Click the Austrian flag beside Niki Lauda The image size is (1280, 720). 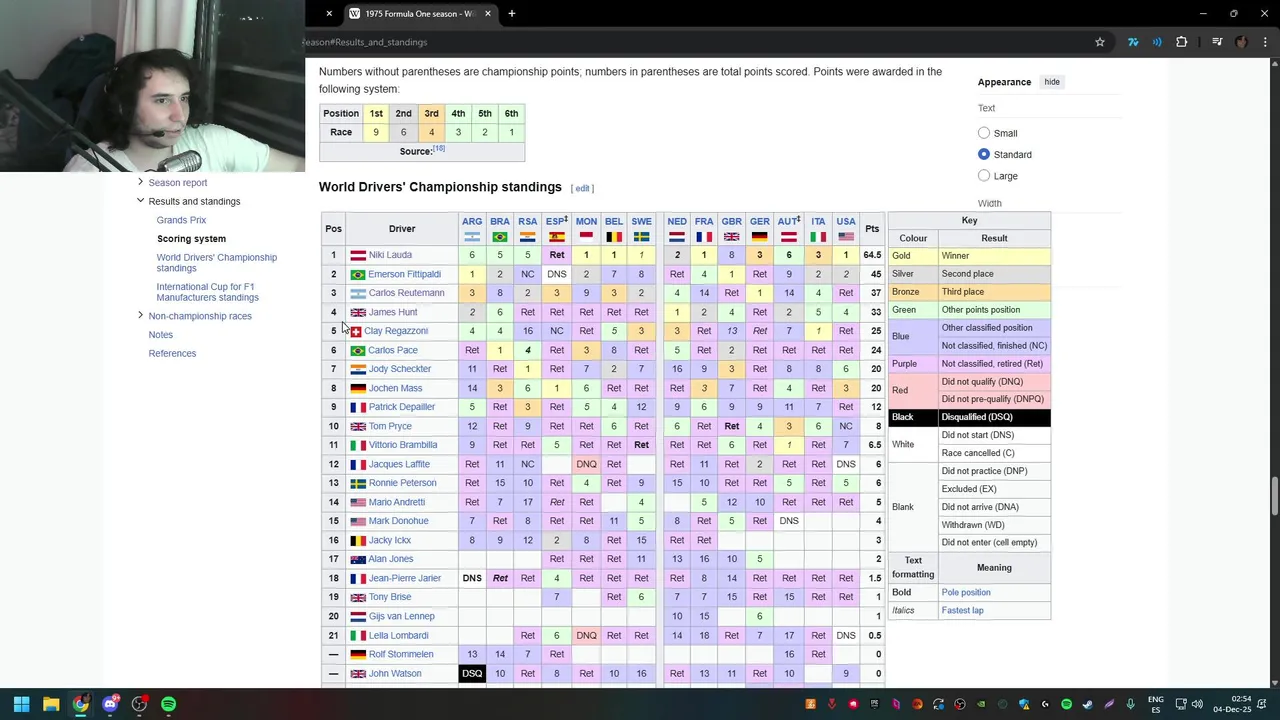click(358, 255)
